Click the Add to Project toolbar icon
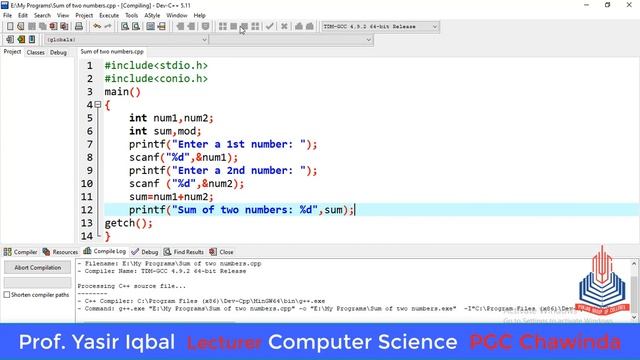The width and height of the screenshot is (640, 360). pos(162,26)
